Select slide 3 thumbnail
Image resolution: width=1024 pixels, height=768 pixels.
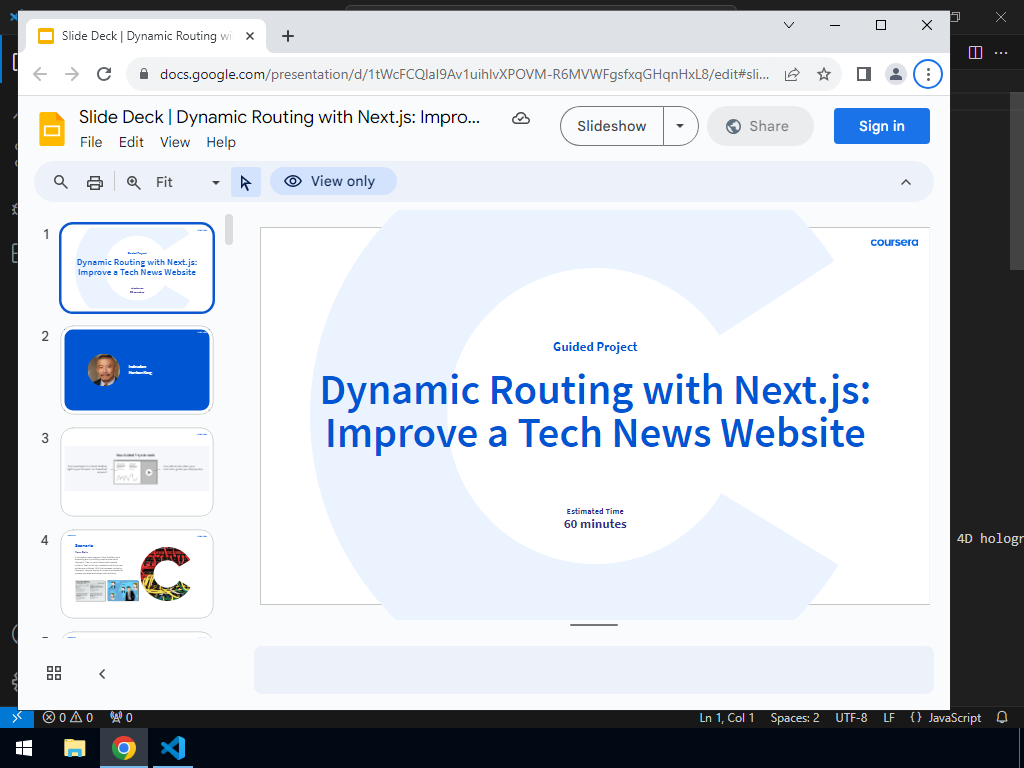(137, 472)
